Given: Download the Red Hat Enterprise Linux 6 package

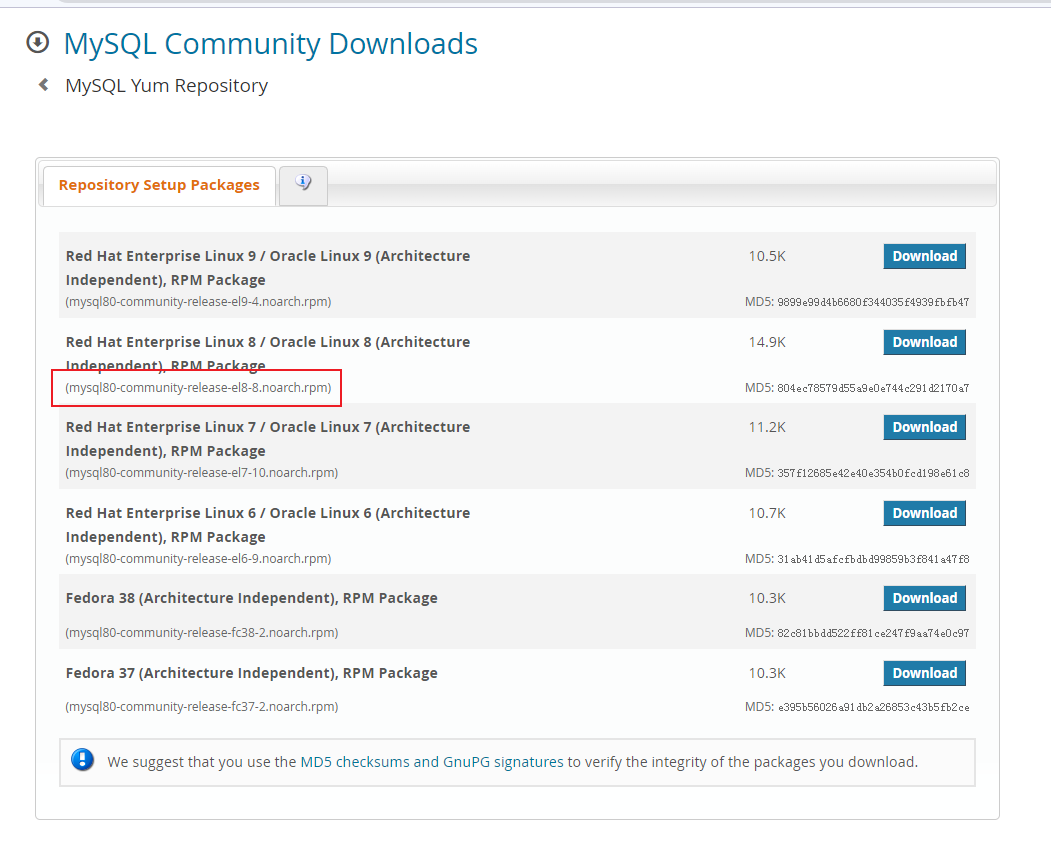Looking at the screenshot, I should point(924,513).
